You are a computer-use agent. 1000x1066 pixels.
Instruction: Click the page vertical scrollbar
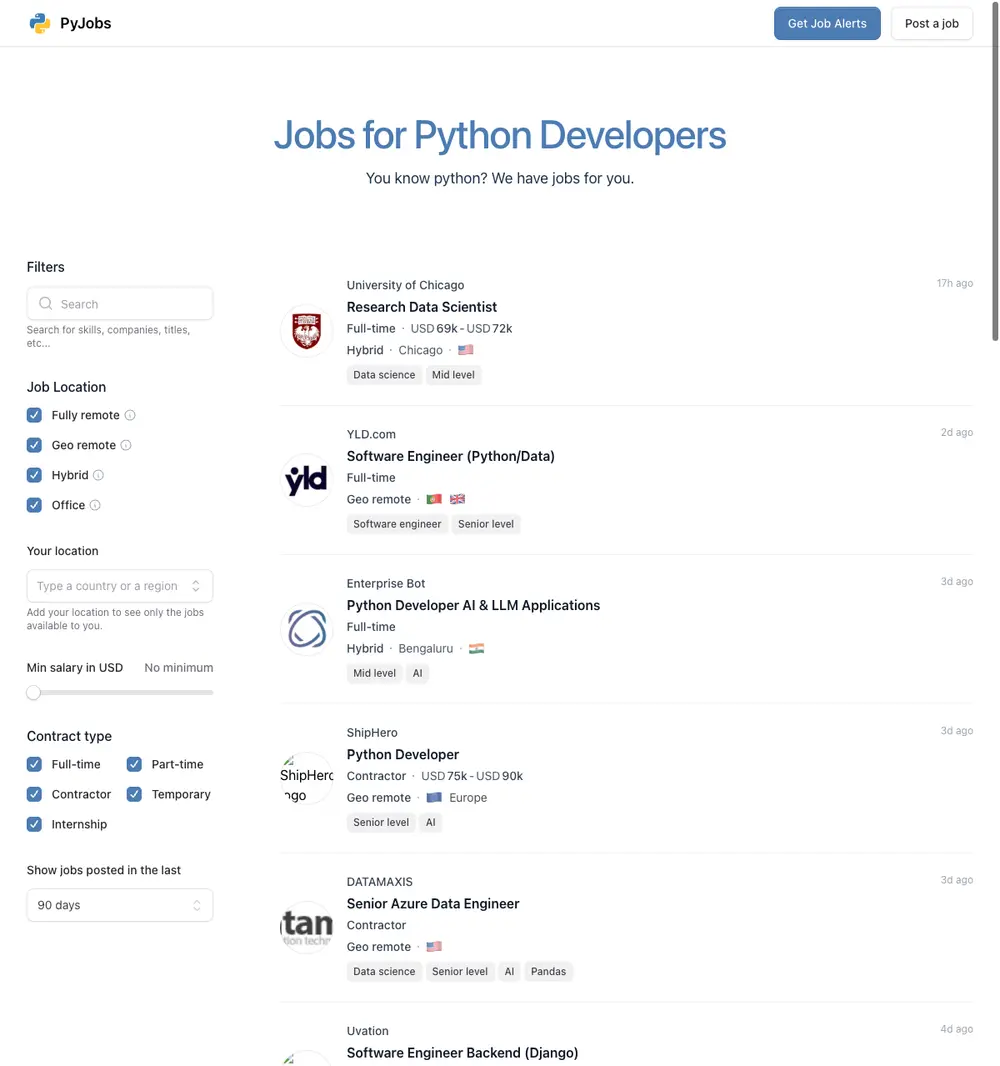[x=995, y=170]
